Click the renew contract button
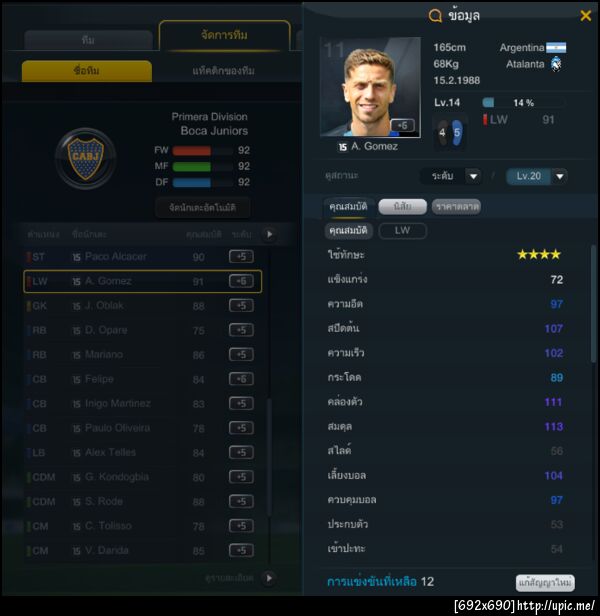Screen dimensions: 600x616 tap(545, 583)
